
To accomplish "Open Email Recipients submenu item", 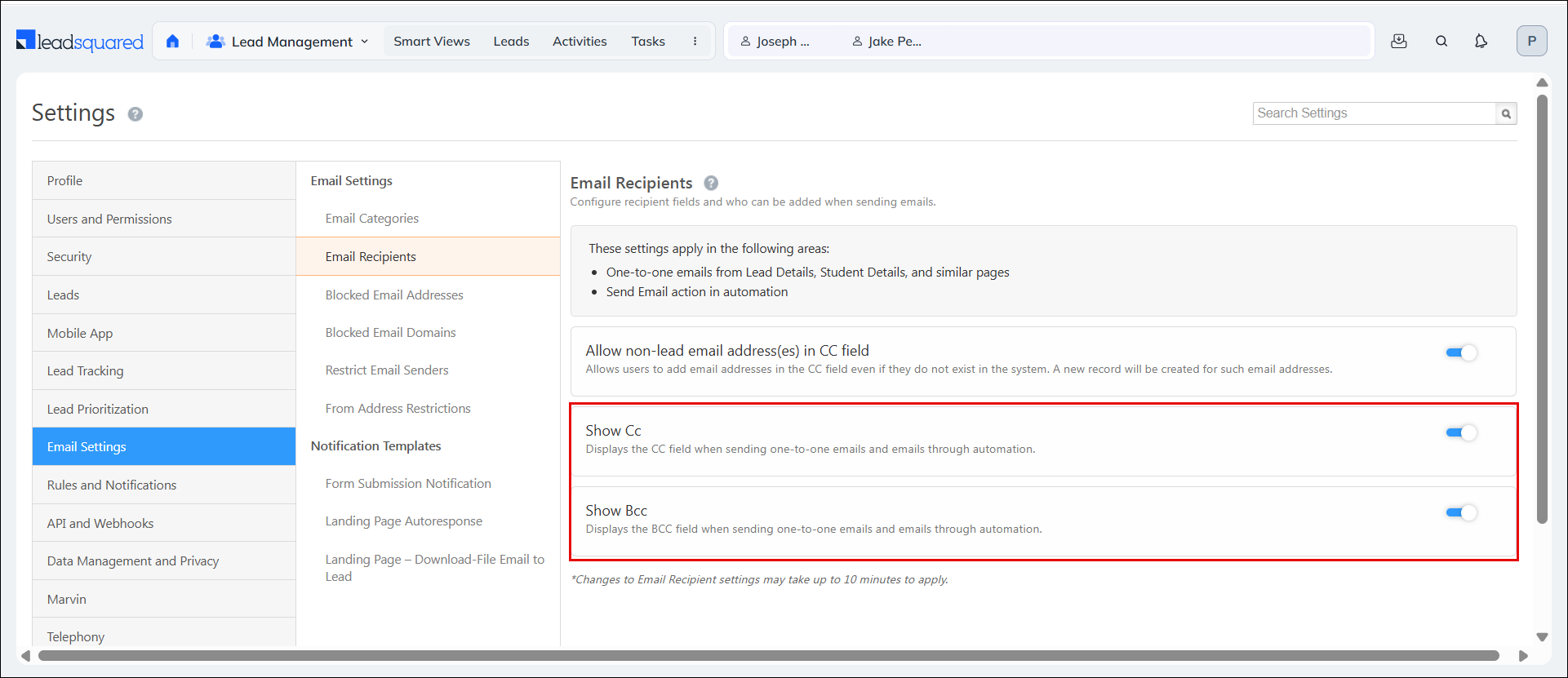I will (428, 256).
